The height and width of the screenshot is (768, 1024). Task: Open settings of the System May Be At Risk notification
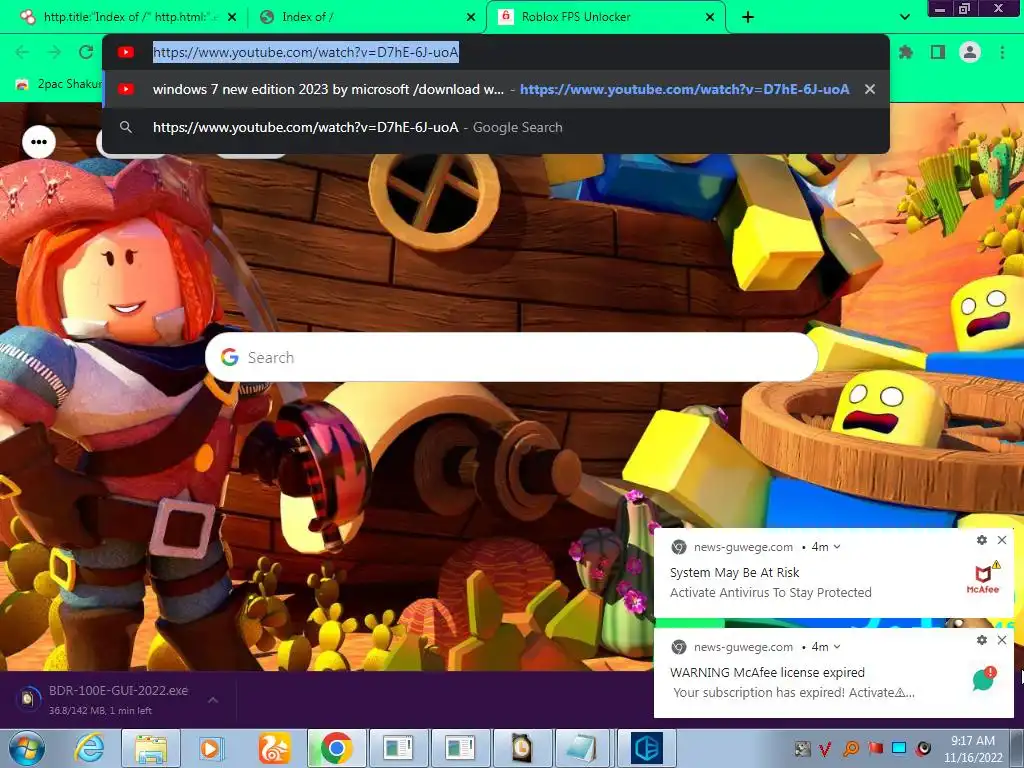(982, 540)
